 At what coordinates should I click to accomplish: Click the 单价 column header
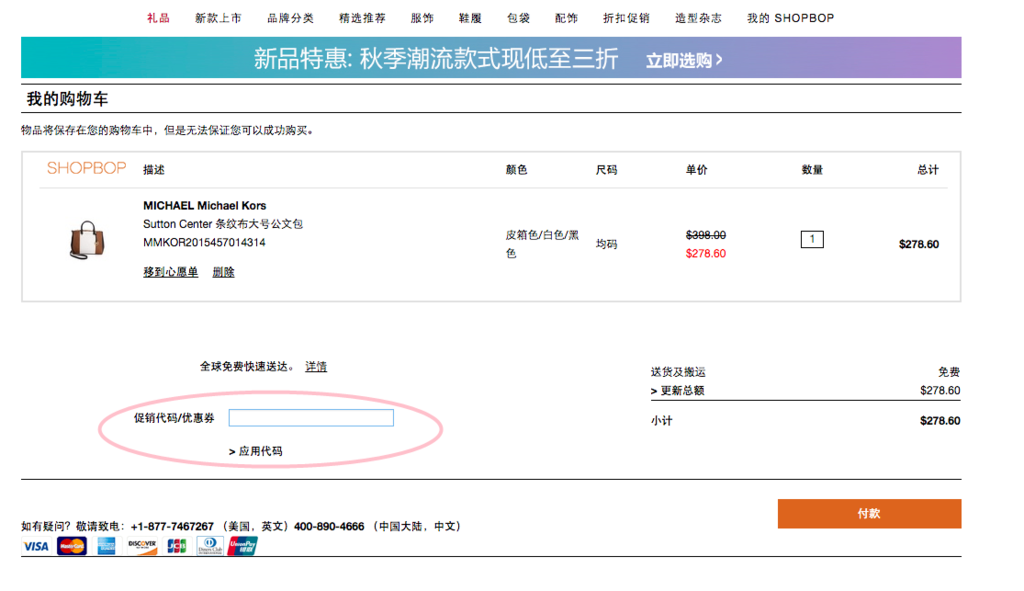[696, 170]
